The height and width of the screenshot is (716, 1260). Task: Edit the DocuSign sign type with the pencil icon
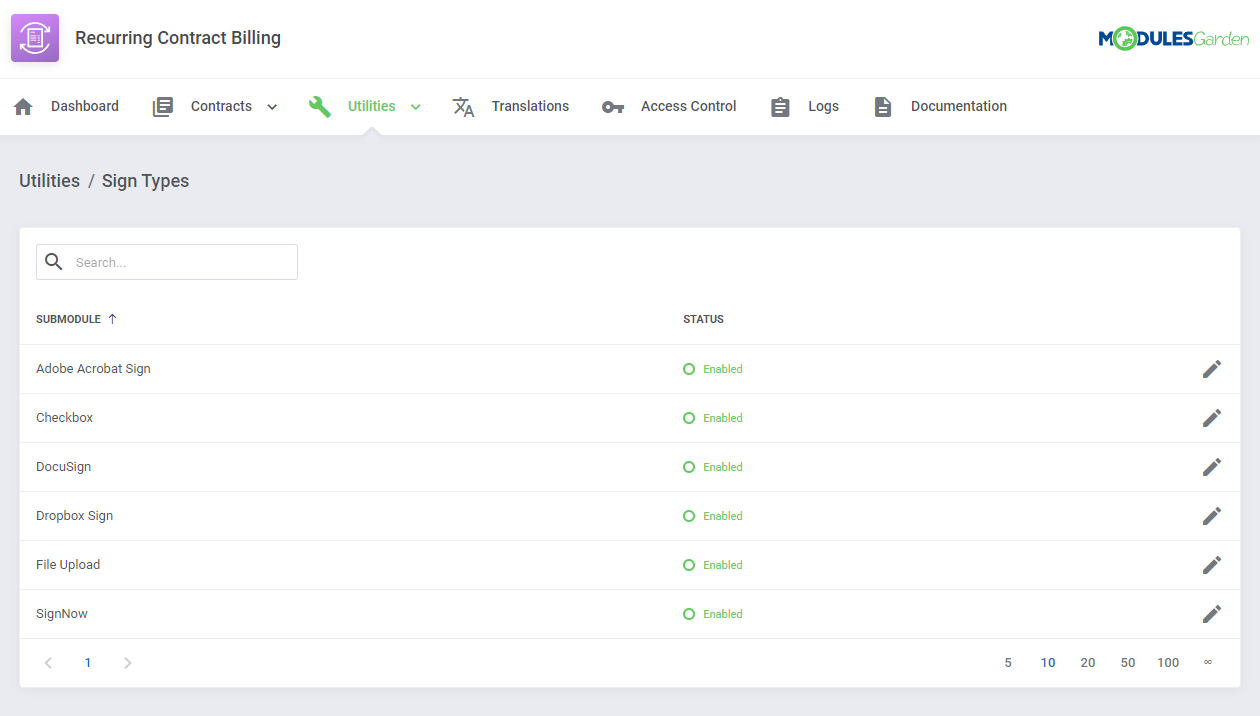1212,466
